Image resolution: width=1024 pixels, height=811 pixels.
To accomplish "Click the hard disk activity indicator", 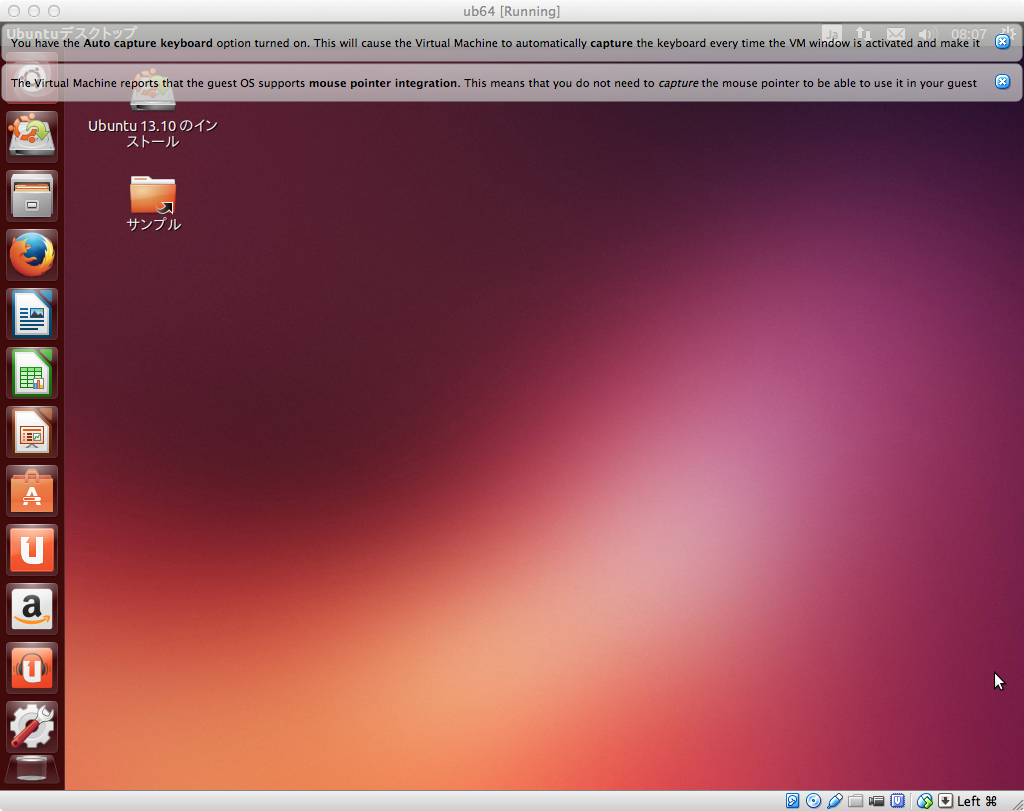I will (x=792, y=801).
